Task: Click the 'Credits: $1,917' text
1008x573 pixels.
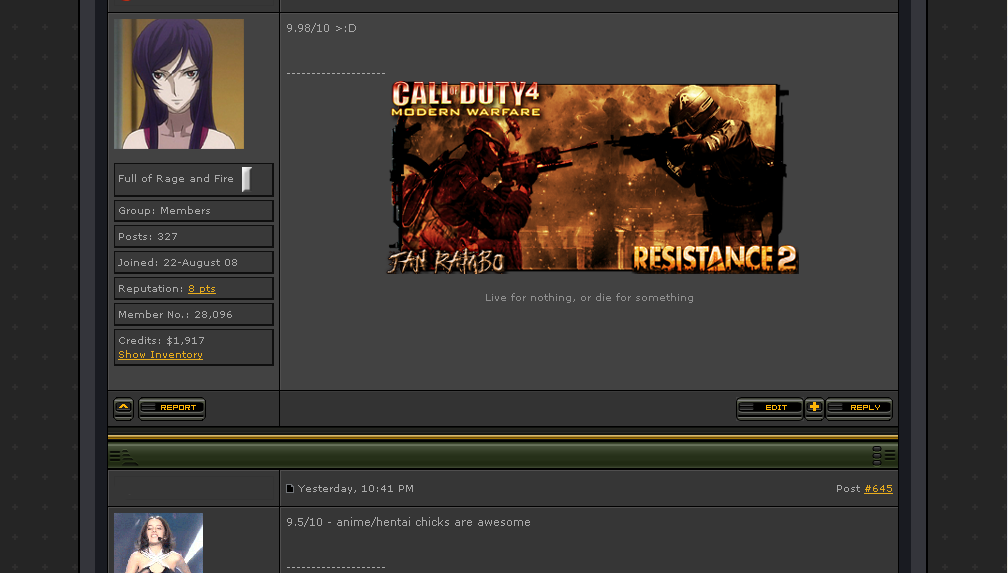Action: pos(161,341)
